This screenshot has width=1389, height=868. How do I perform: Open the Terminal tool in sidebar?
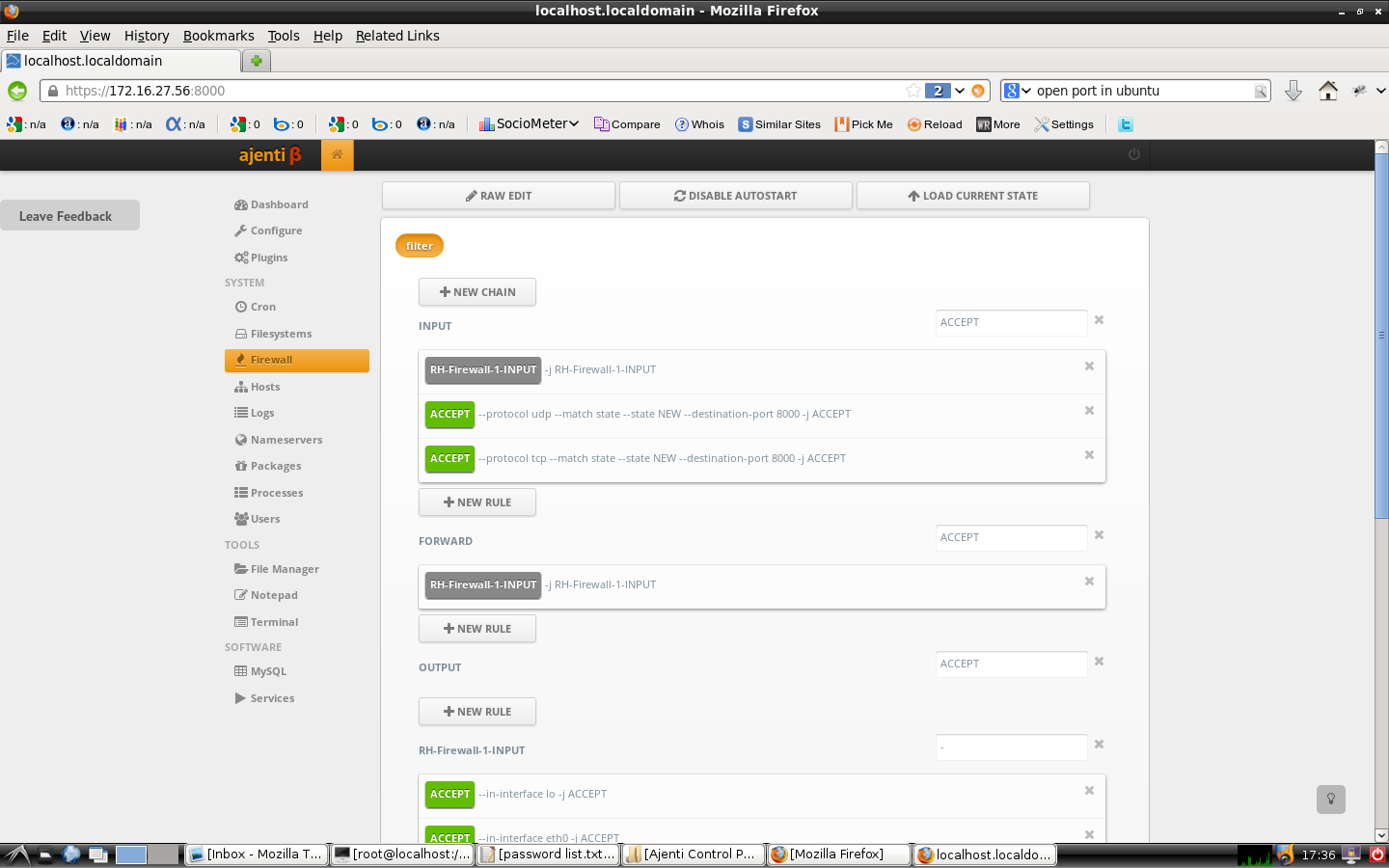pyautogui.click(x=266, y=622)
